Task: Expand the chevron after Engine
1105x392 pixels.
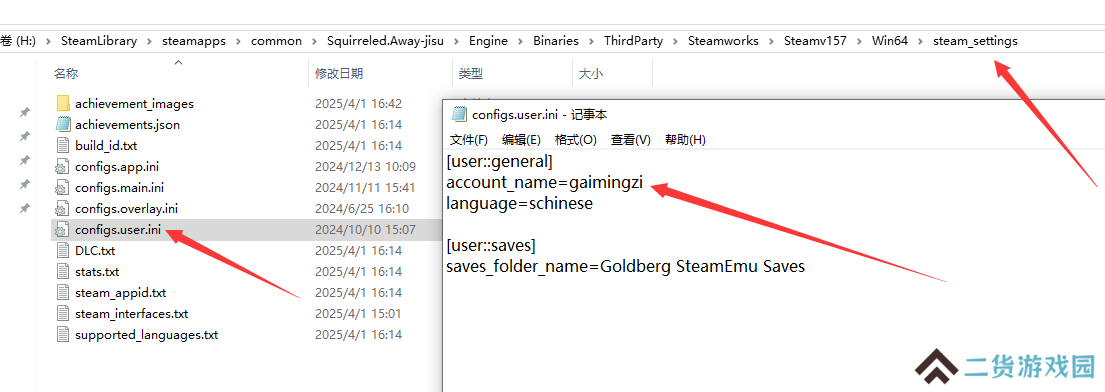Action: point(521,41)
